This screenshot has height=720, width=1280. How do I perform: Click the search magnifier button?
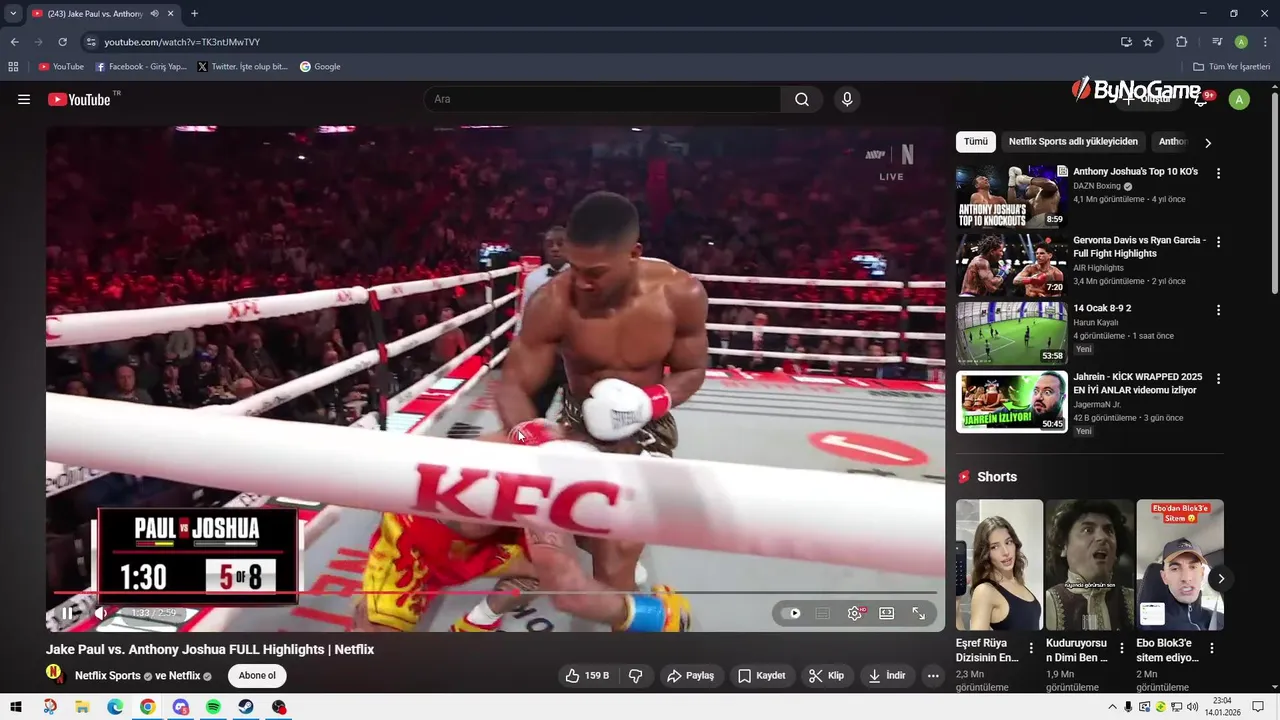click(x=802, y=99)
